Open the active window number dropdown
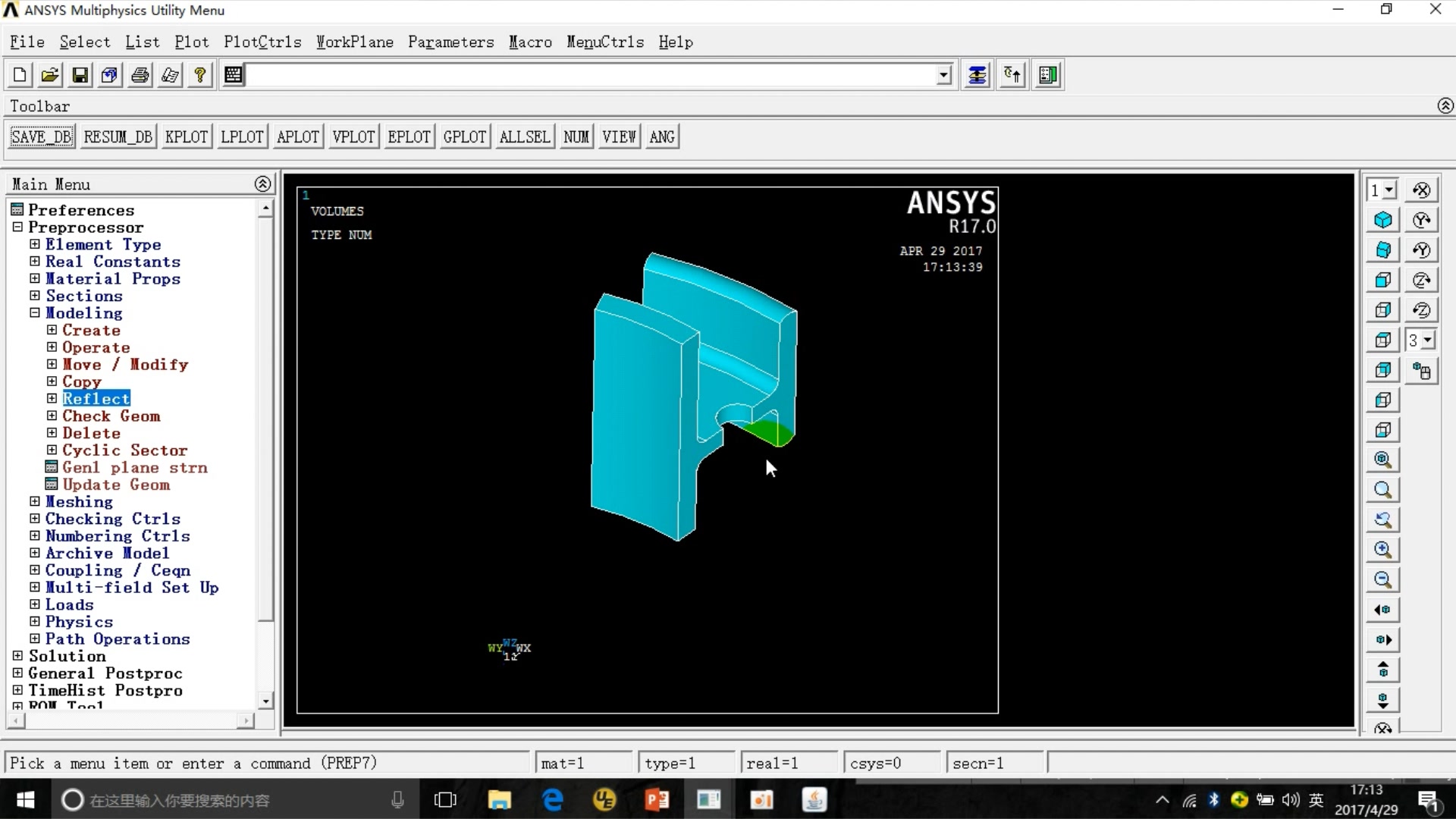 click(1389, 190)
